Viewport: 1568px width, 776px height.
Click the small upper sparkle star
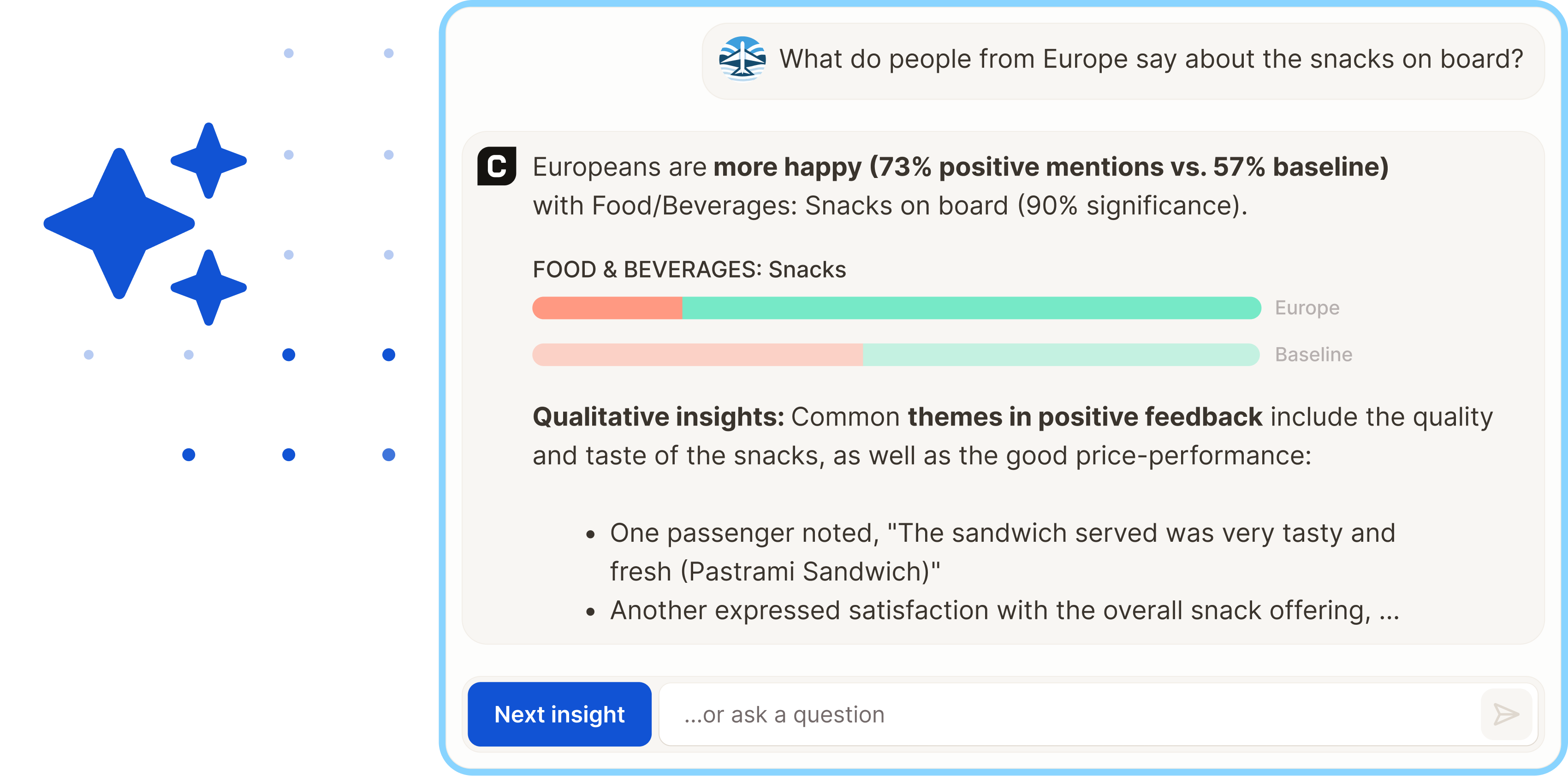coord(209,160)
